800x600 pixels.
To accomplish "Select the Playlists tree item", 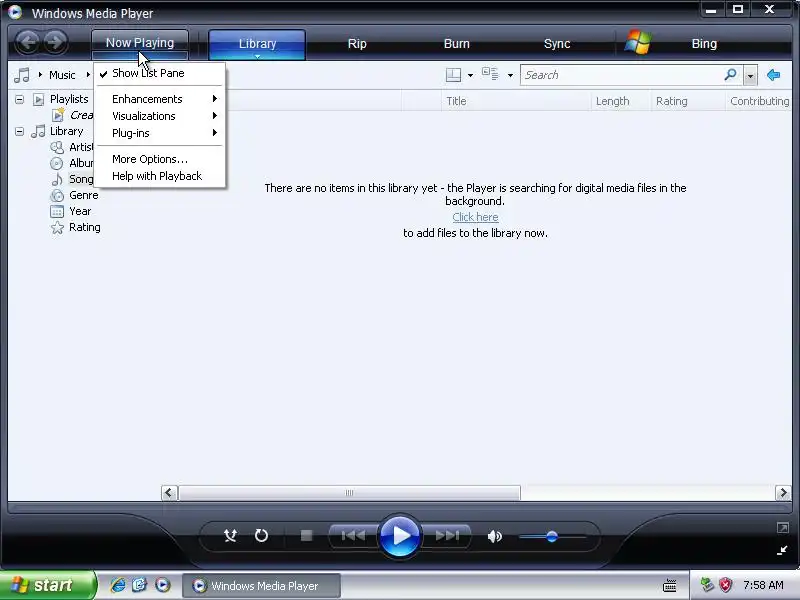I will (69, 99).
